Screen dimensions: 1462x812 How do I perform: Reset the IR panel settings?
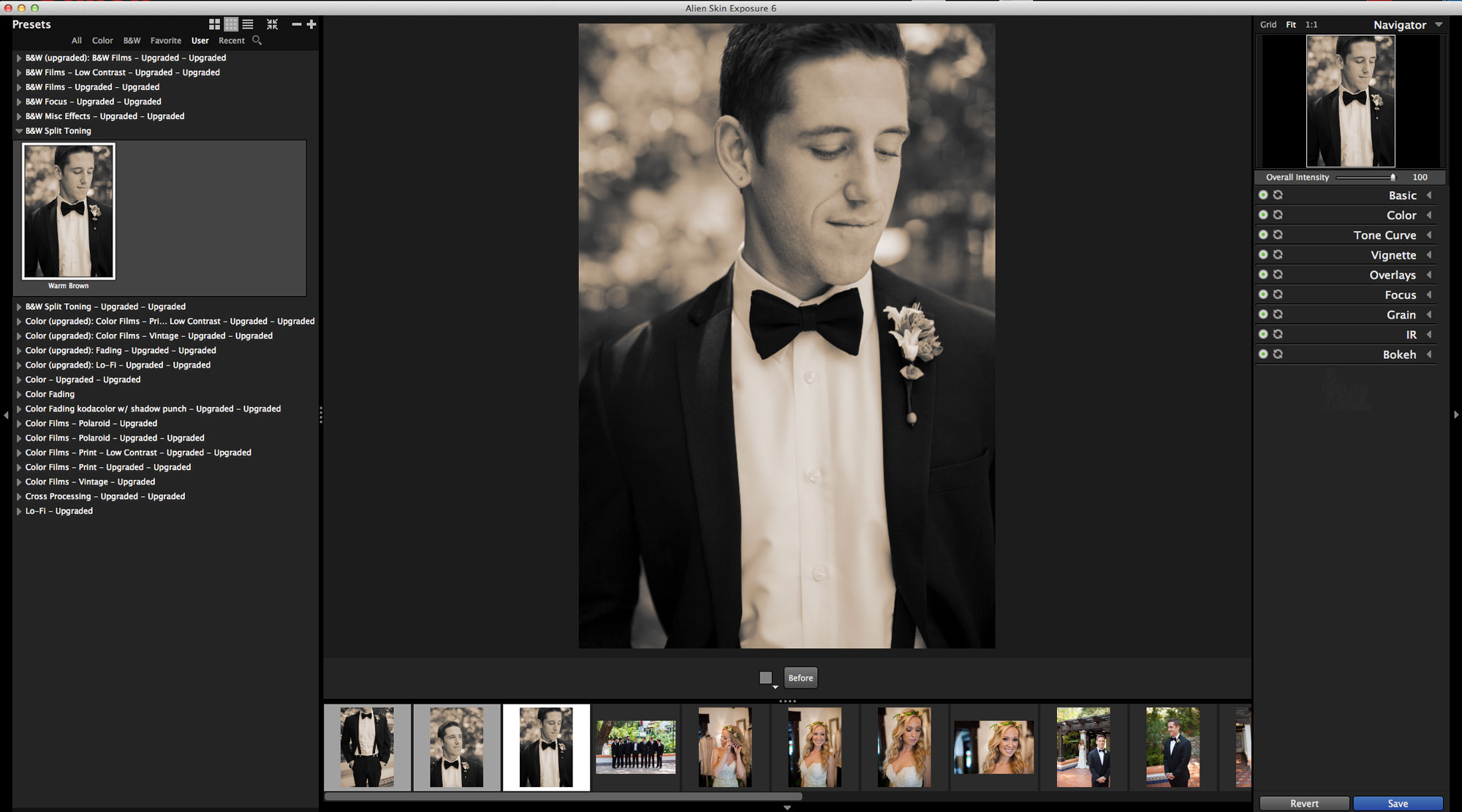(x=1278, y=334)
